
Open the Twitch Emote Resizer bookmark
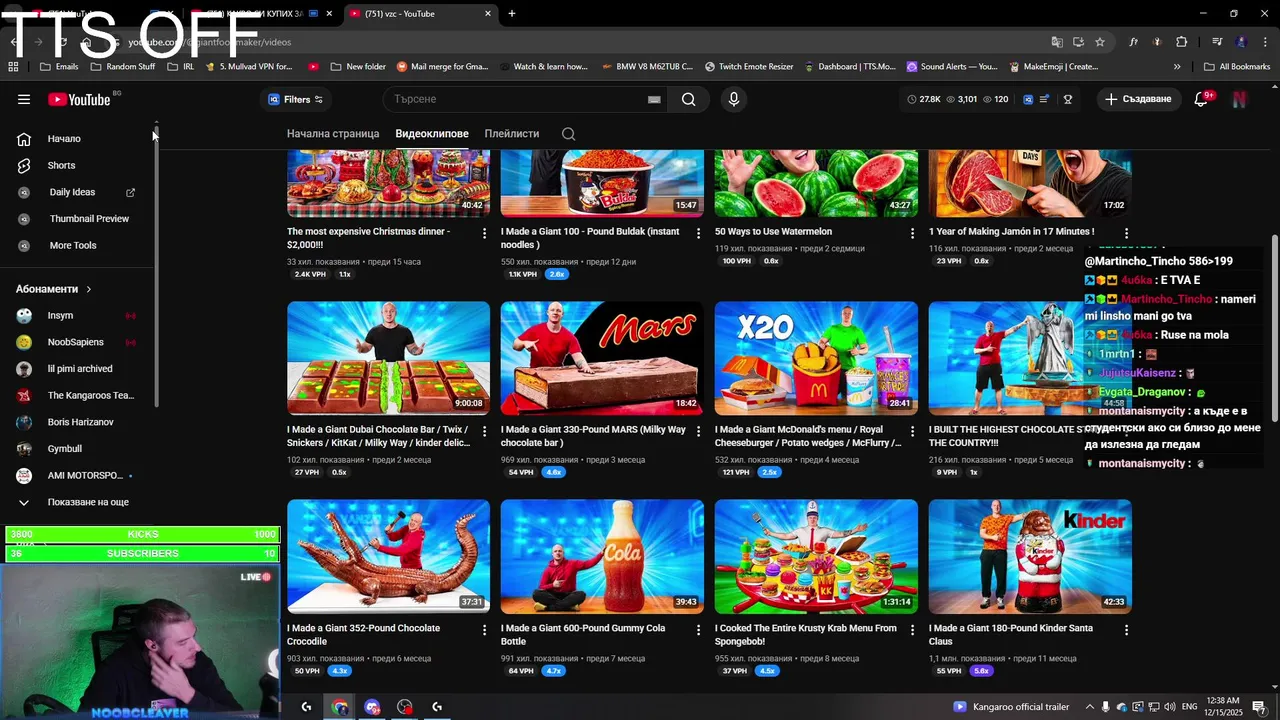[748, 67]
